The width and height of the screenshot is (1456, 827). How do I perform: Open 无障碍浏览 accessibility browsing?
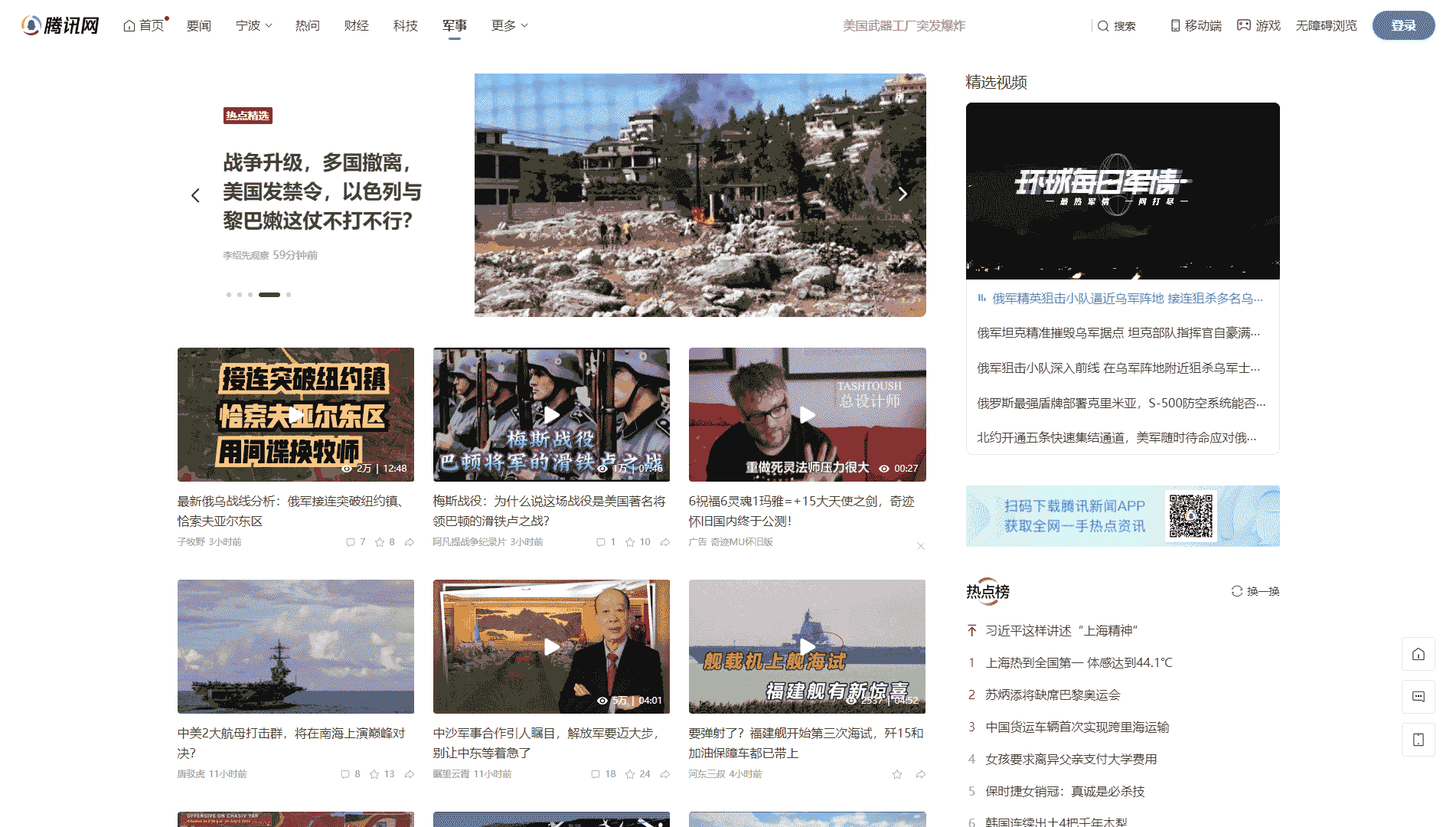pos(1327,25)
